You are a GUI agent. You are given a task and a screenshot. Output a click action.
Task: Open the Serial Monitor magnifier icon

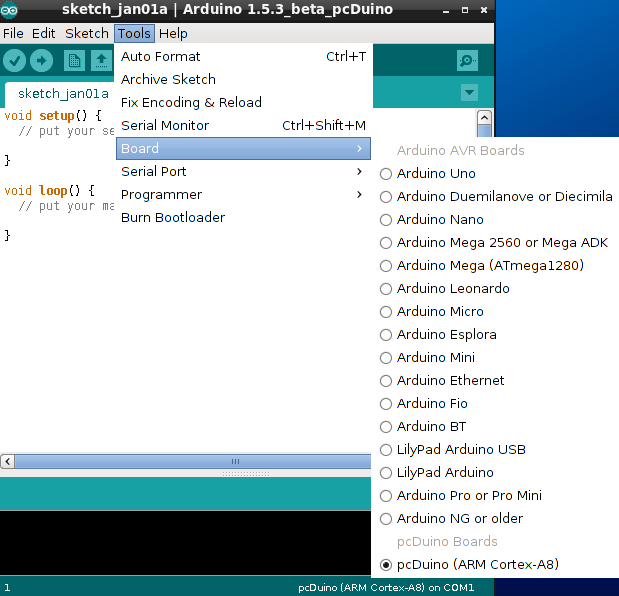click(467, 61)
